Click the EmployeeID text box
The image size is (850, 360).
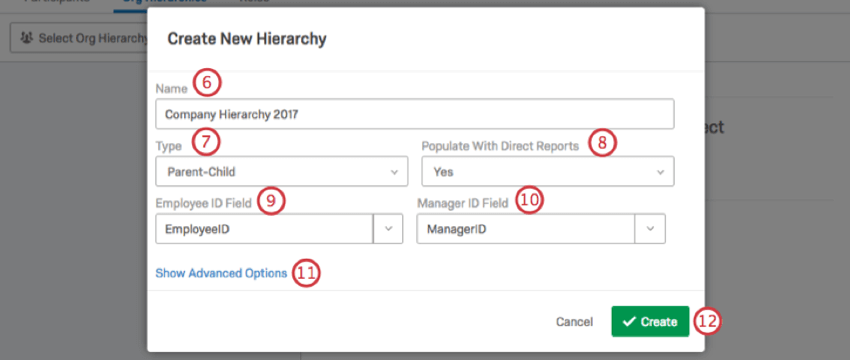tap(265, 229)
